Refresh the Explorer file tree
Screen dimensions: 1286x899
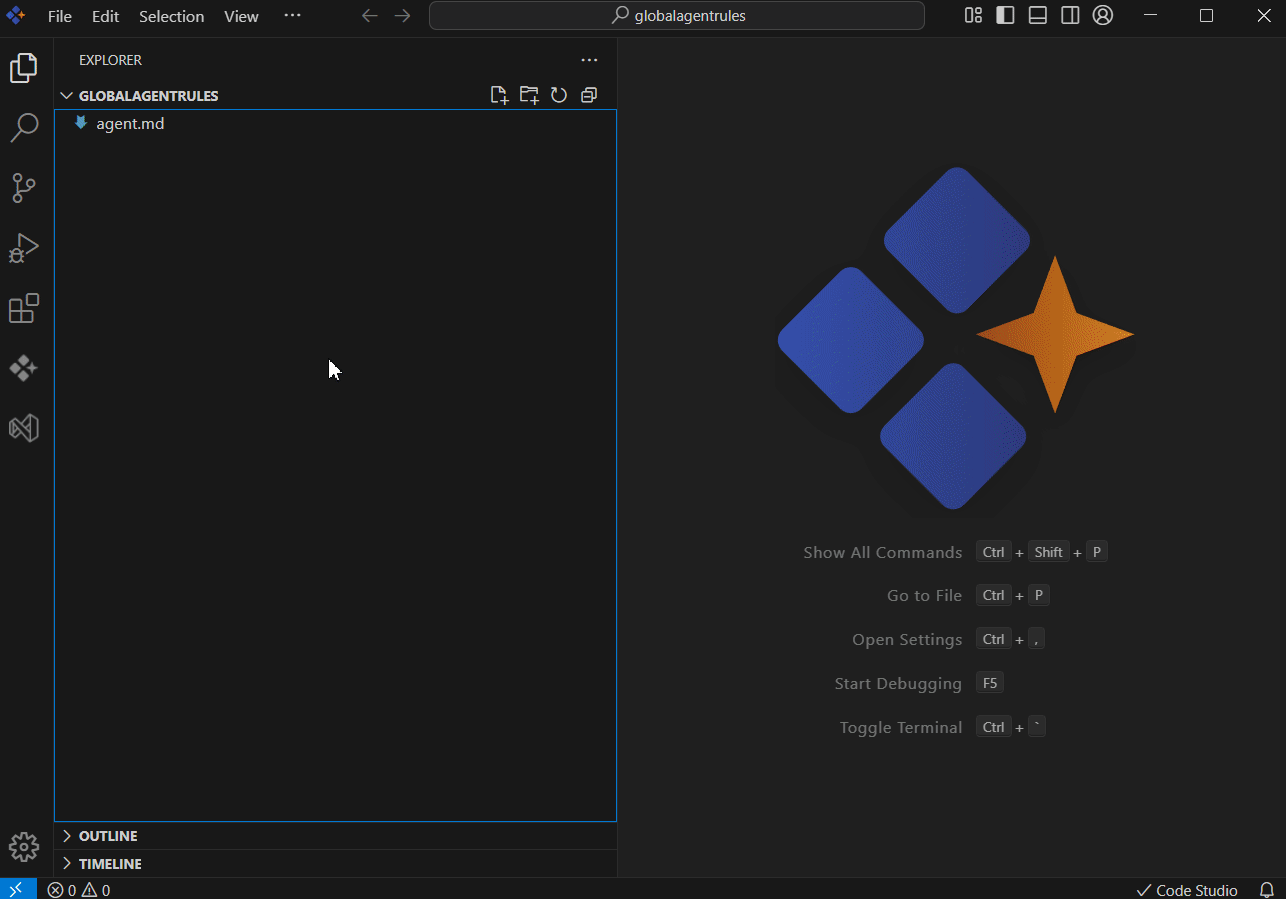click(x=559, y=95)
